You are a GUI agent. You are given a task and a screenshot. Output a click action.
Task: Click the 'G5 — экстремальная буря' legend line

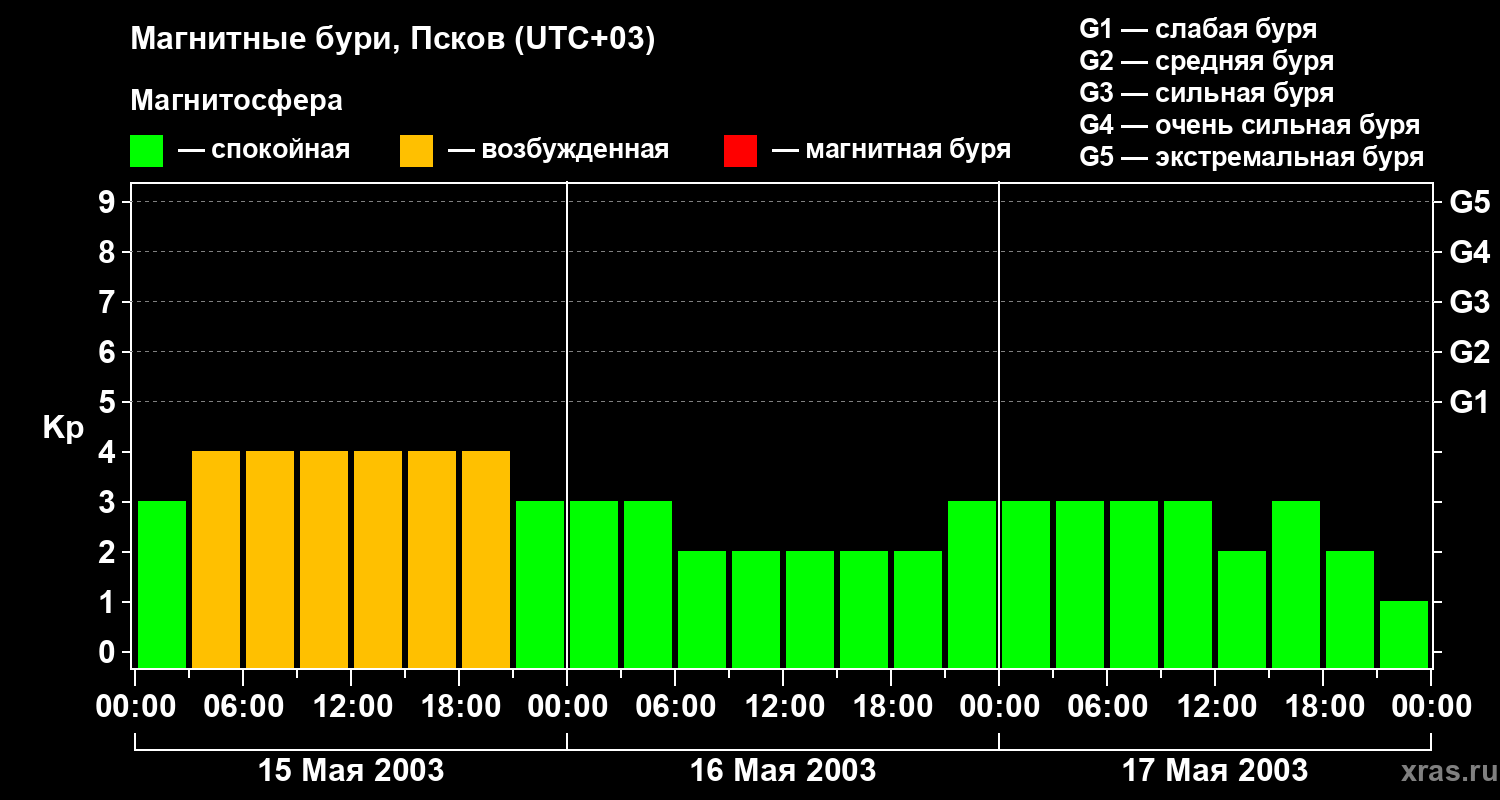tap(1251, 158)
